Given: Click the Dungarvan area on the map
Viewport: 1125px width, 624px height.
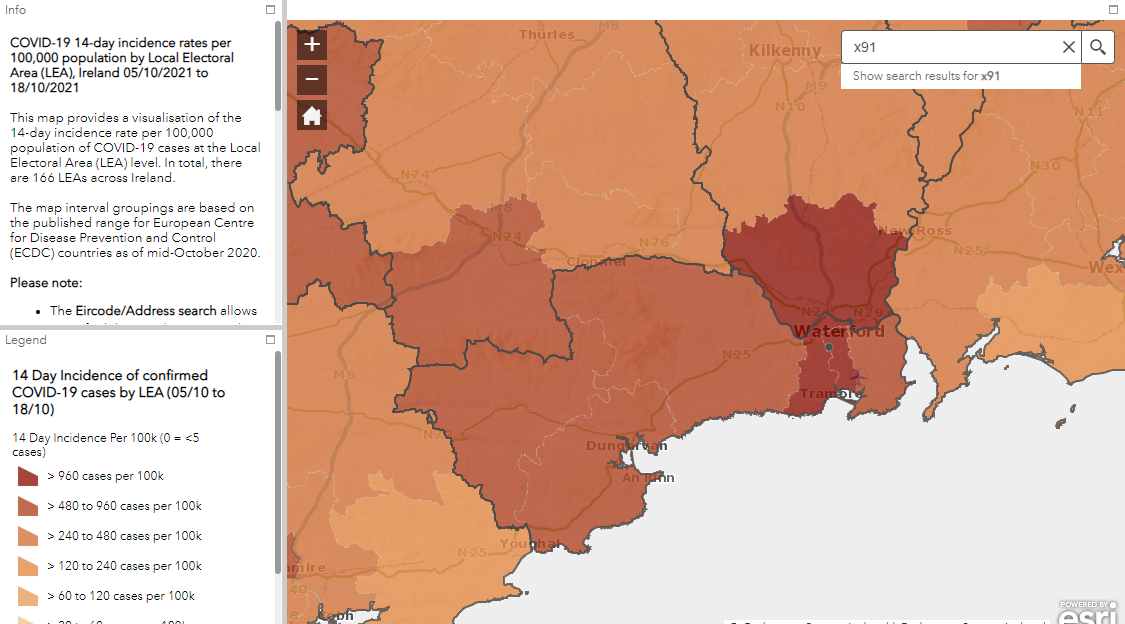Looking at the screenshot, I should coord(625,446).
